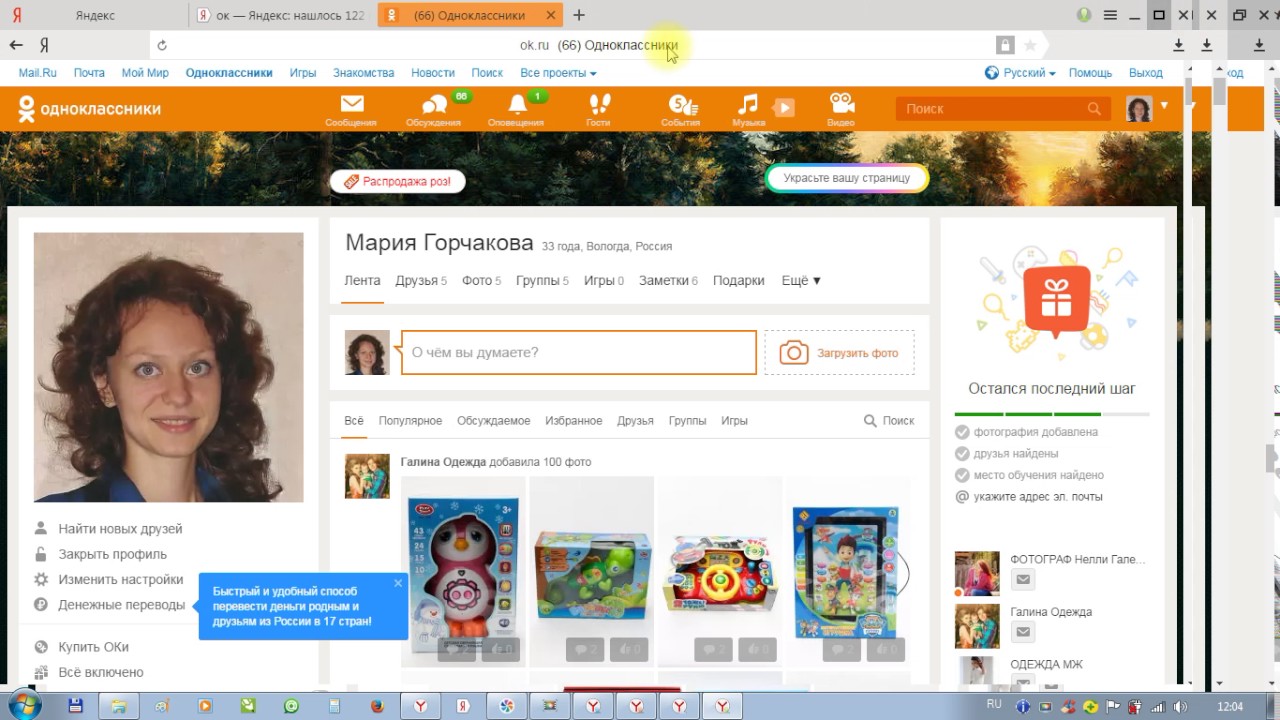Screen dimensions: 1280x720
Task: Click Мария Горчакова profile photo
Action: pos(169,367)
